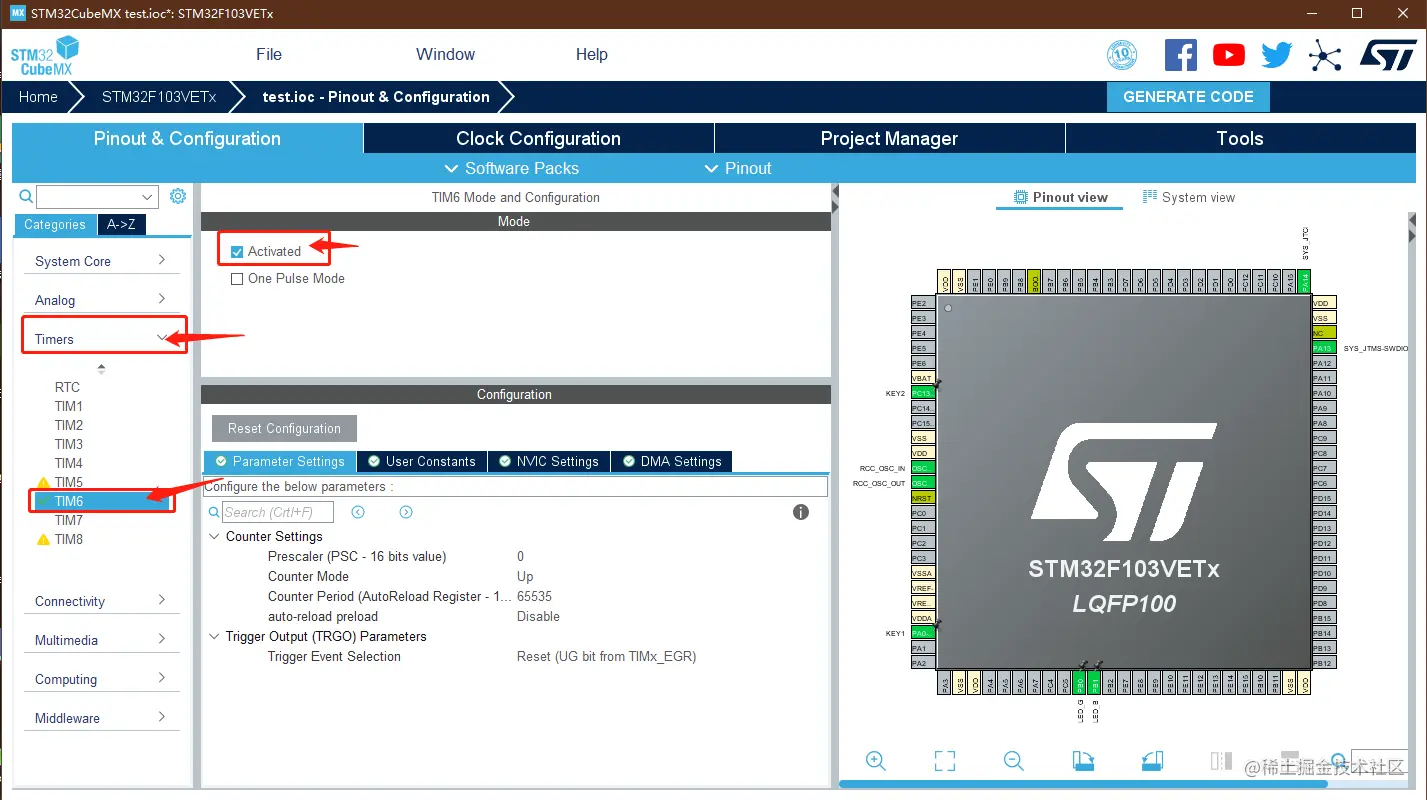
Task: Click the STM32F103VETx breadcrumb
Action: point(159,97)
